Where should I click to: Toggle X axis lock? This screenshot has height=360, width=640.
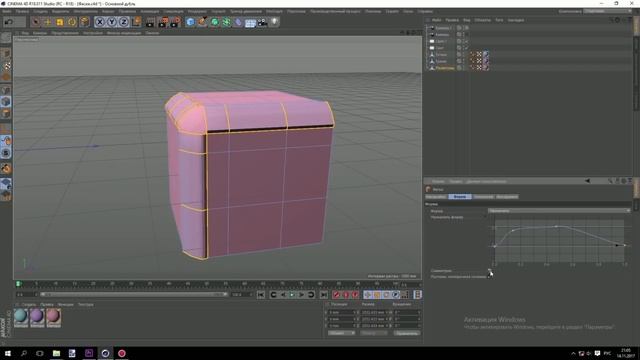point(100,22)
